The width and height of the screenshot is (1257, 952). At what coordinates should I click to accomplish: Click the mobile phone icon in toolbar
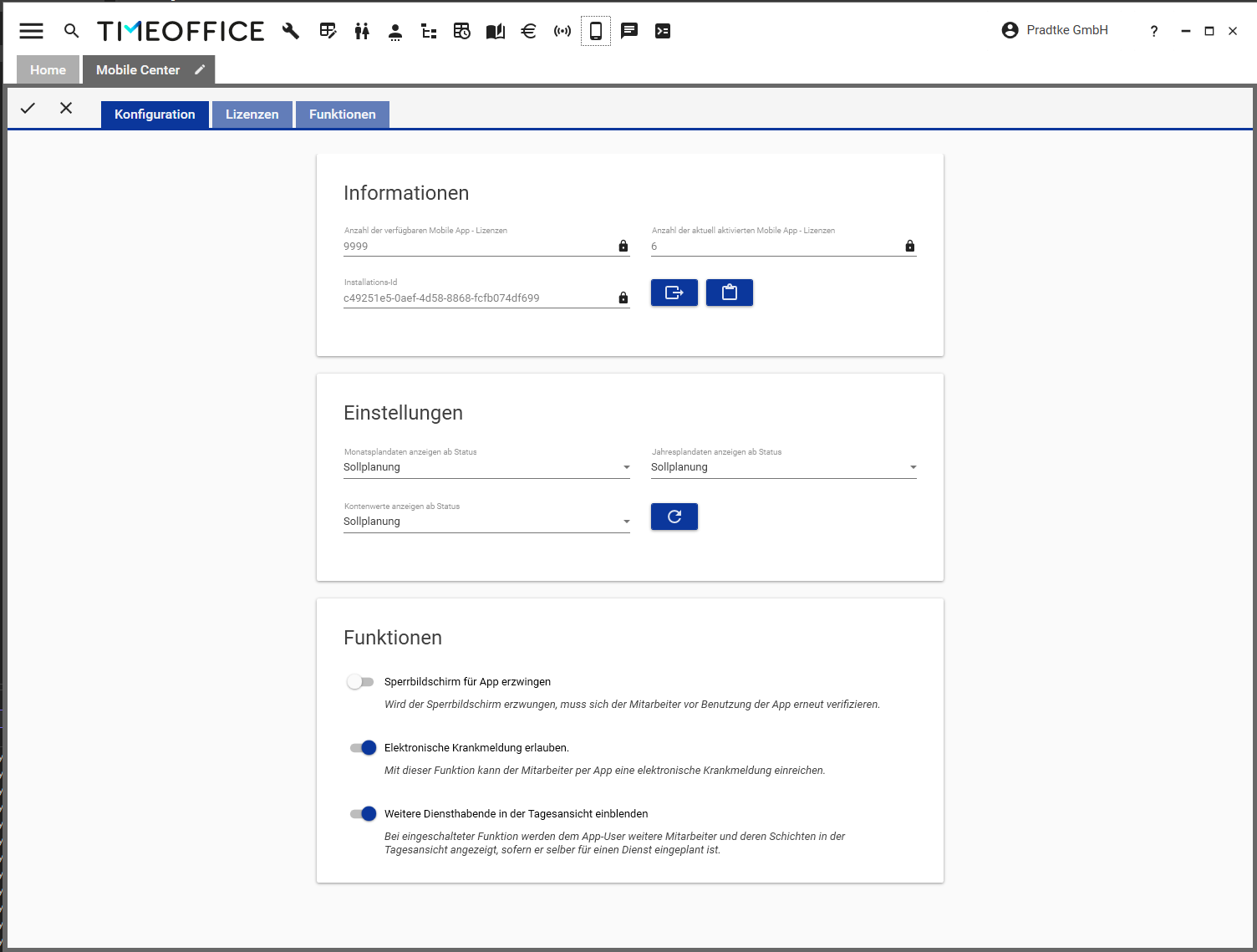(596, 31)
